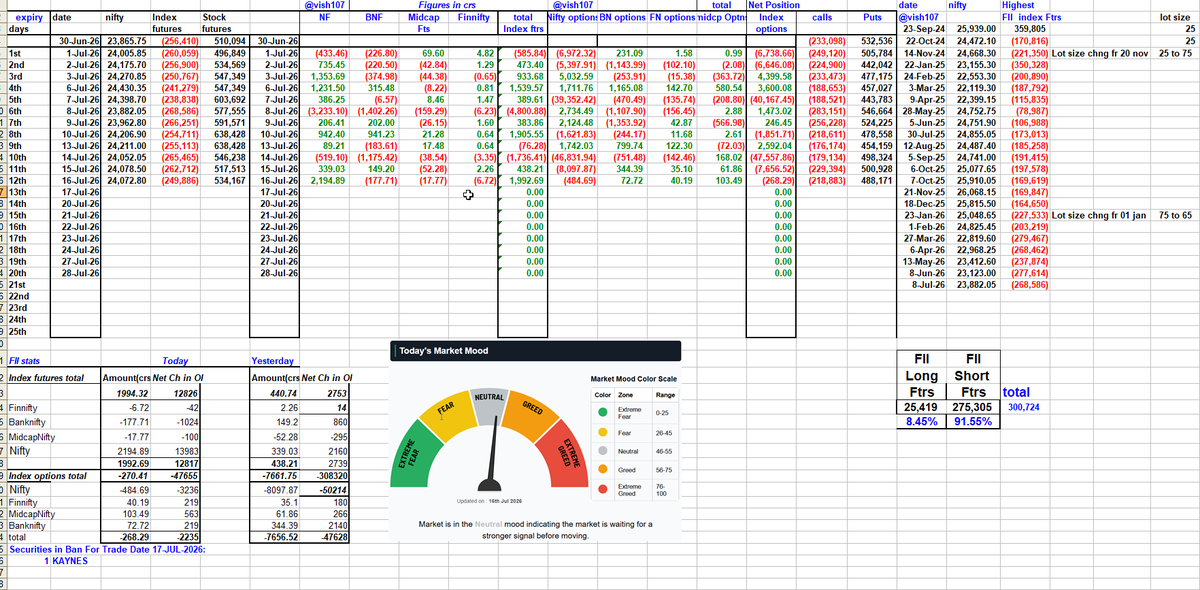The width and height of the screenshot is (1200, 590).
Task: Select the 'Puts' column header
Action: pos(871,17)
